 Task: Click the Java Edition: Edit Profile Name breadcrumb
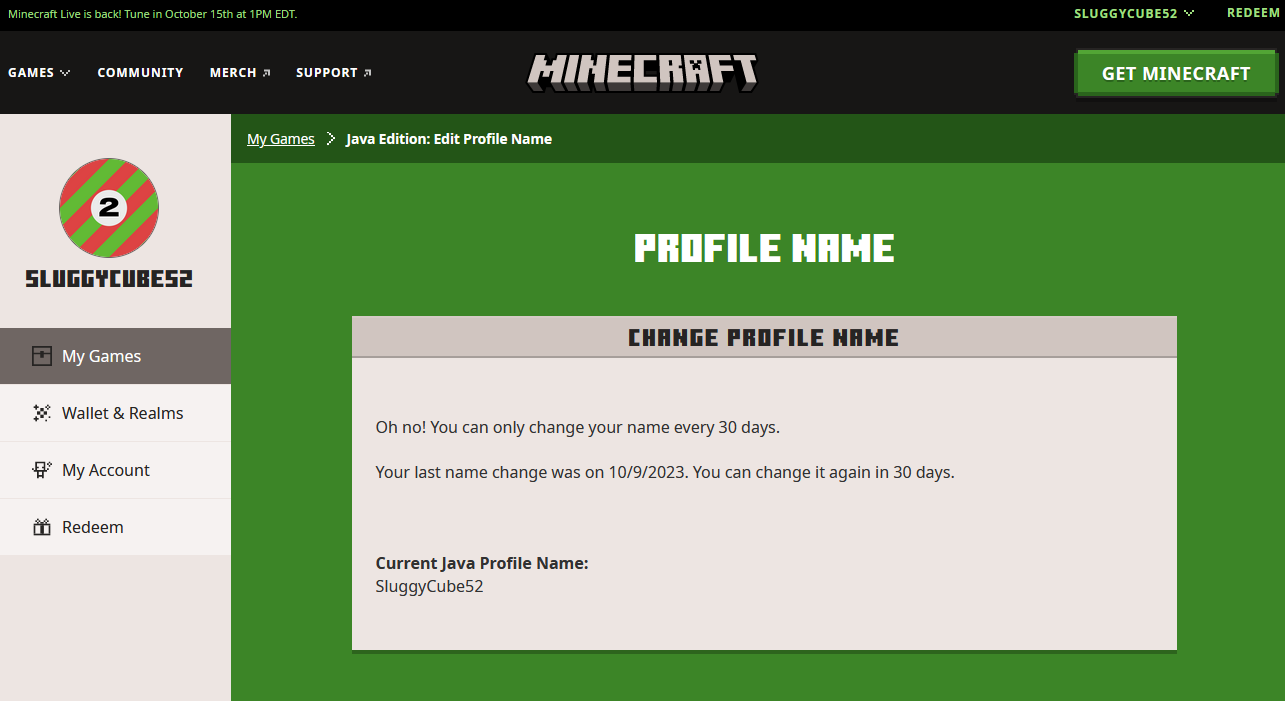pos(449,139)
